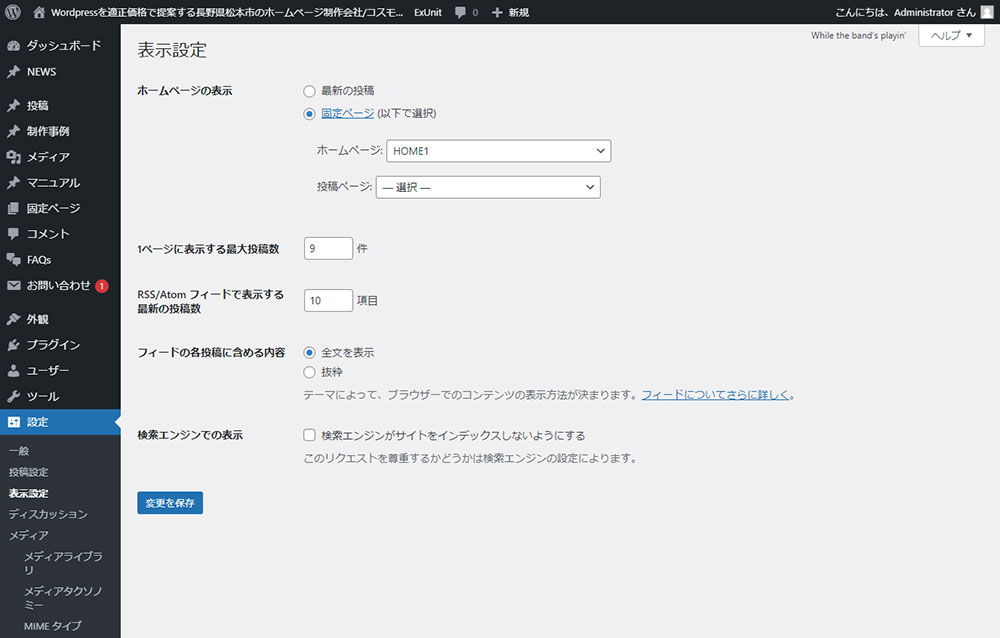The height and width of the screenshot is (638, 1000).
Task: Click the 変更を保存 button
Action: (170, 503)
